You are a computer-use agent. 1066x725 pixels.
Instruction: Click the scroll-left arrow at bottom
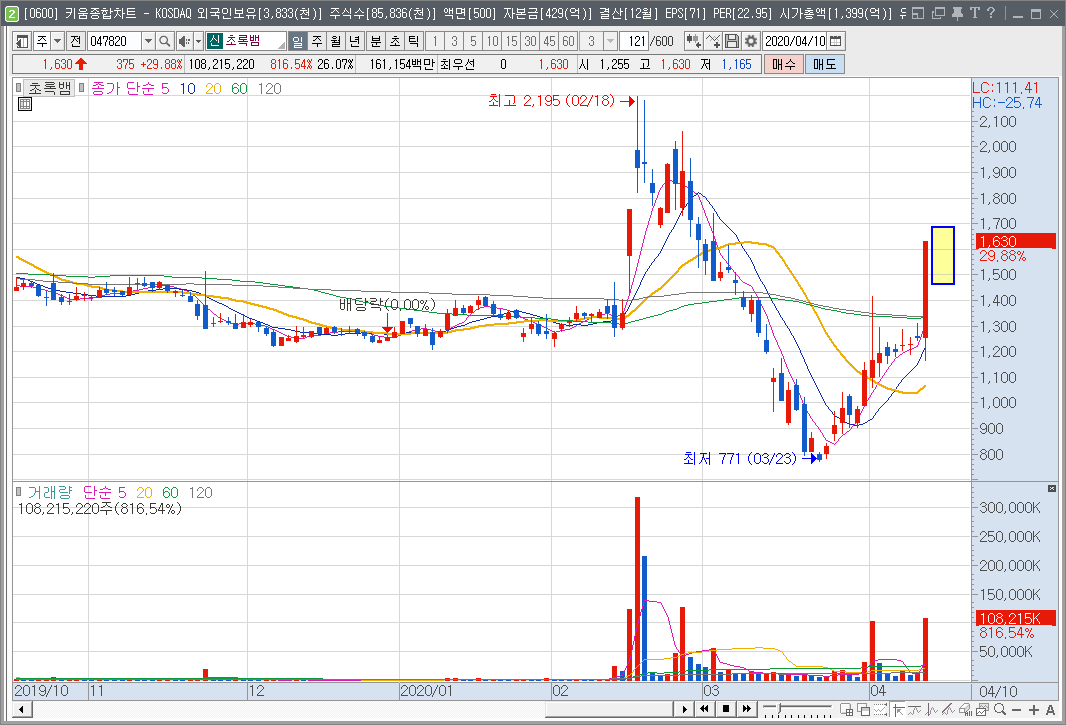[x=22, y=709]
